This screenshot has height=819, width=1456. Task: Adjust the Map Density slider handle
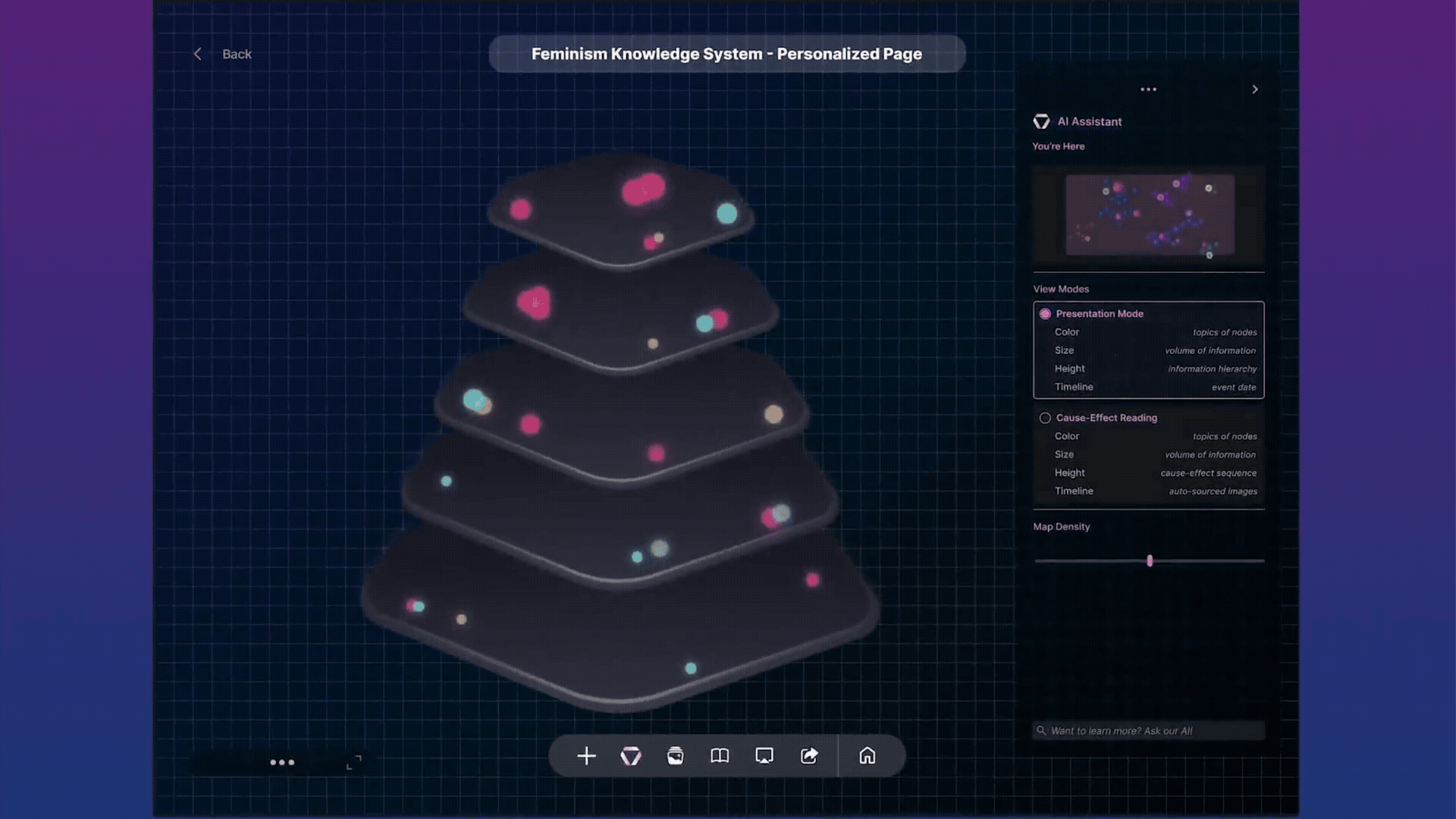(1150, 560)
